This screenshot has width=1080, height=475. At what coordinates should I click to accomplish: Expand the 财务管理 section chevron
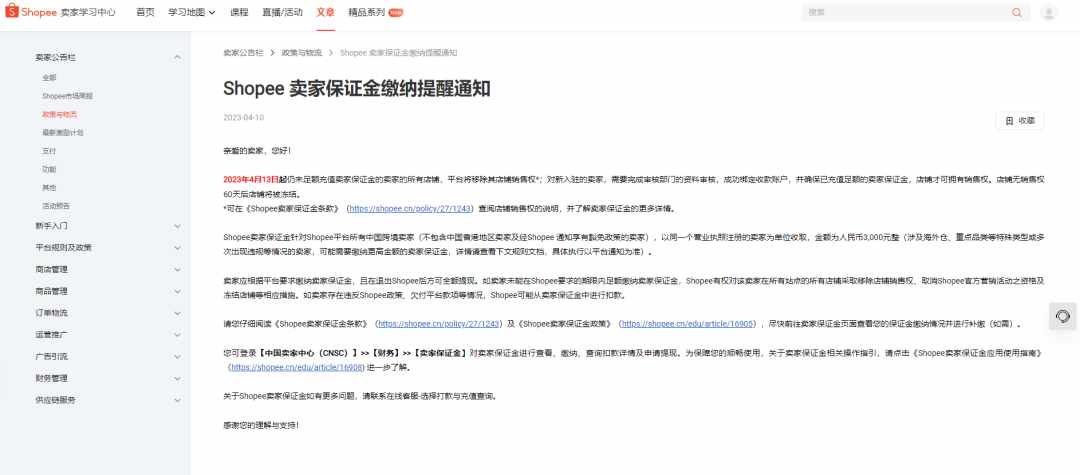point(177,378)
